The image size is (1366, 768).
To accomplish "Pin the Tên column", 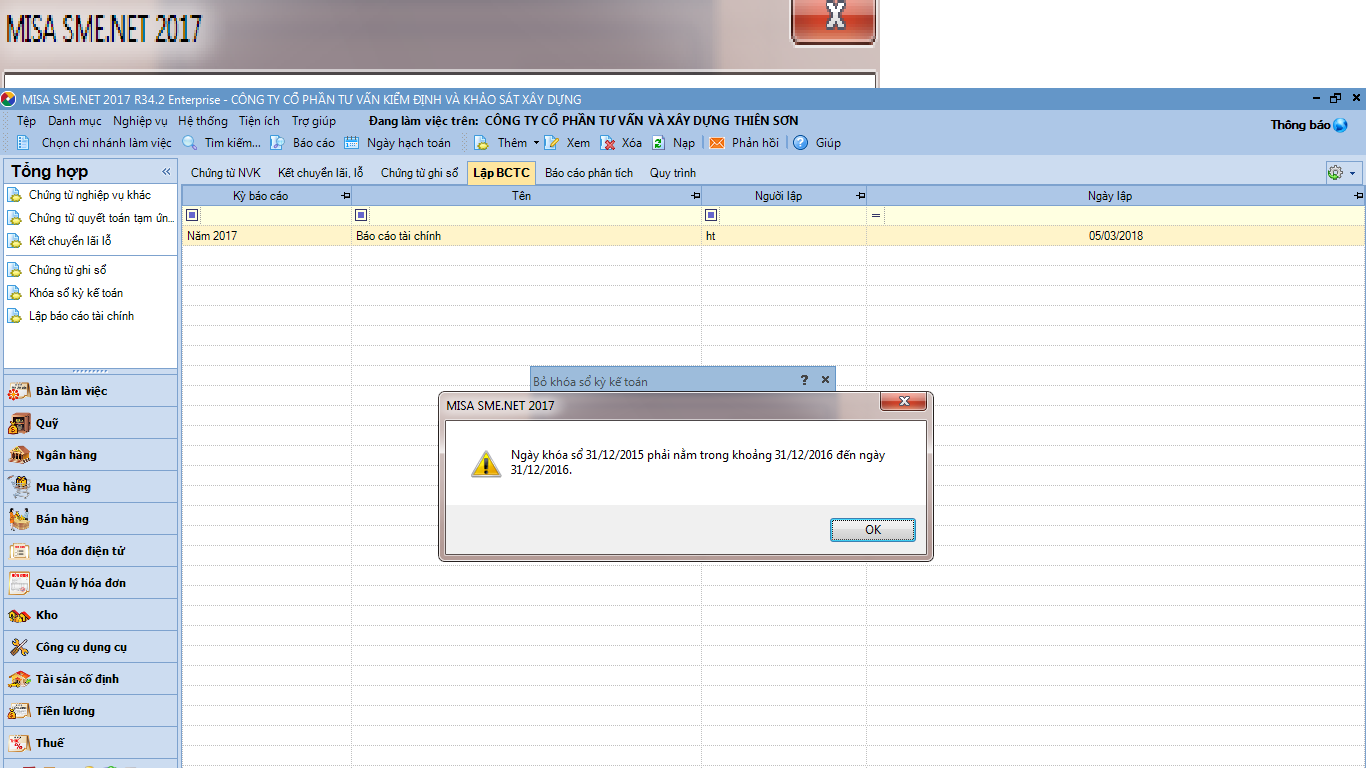I will coord(696,196).
